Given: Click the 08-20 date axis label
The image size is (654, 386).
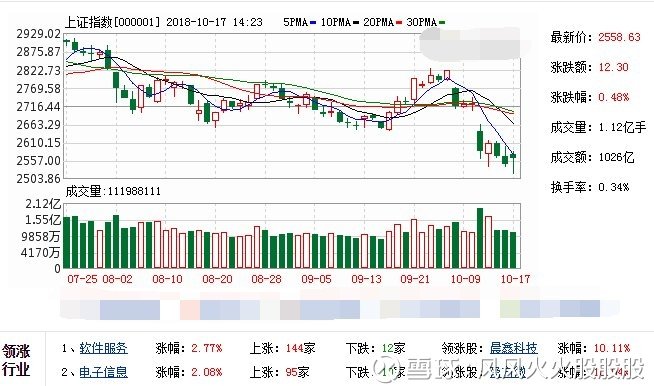Looking at the screenshot, I should [217, 279].
